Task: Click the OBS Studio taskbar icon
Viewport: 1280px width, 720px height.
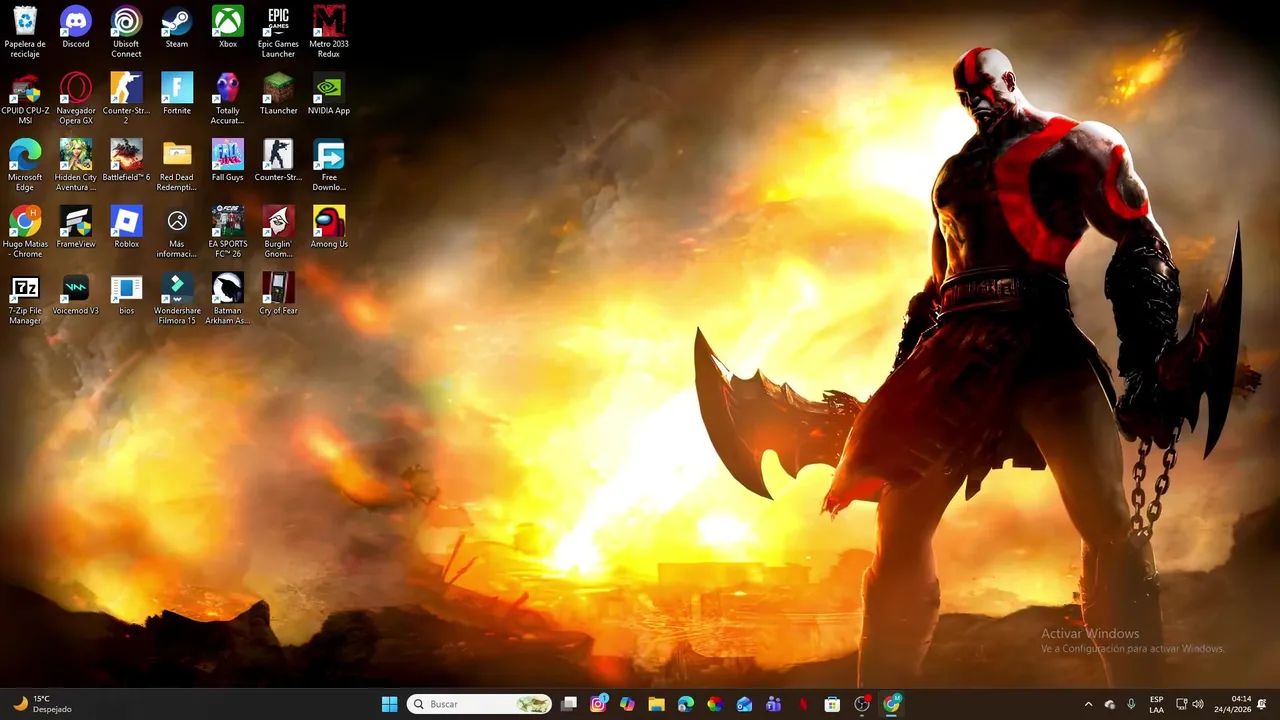Action: click(862, 704)
